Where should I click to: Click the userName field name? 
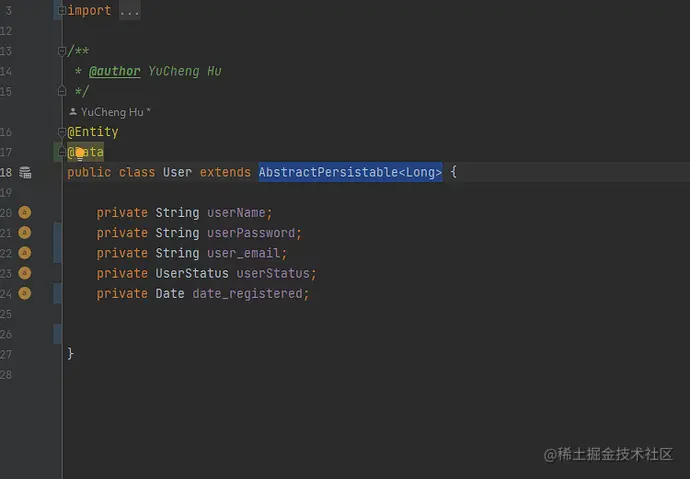(x=236, y=213)
